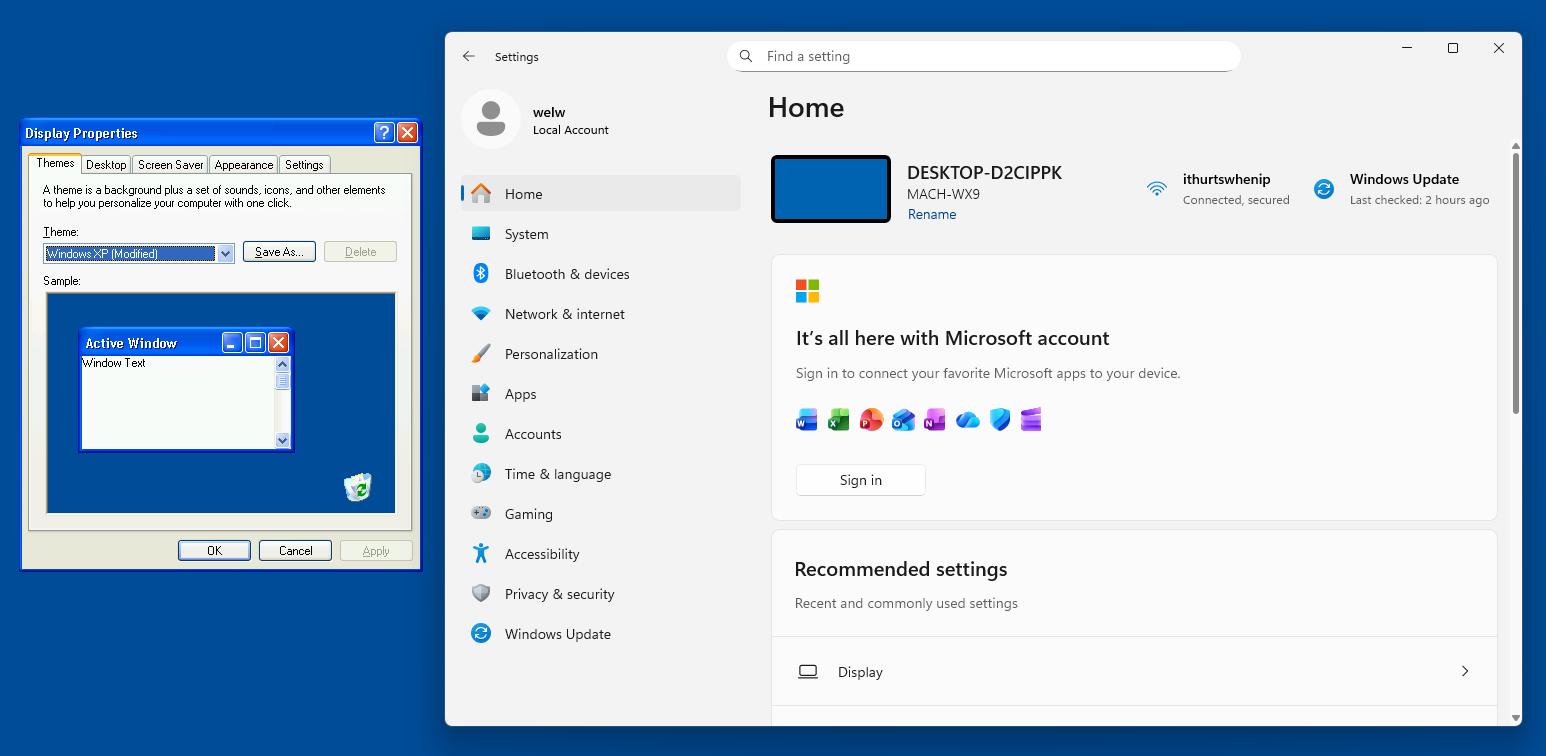Image resolution: width=1546 pixels, height=756 pixels.
Task: Click the Sign in button
Action: point(860,480)
